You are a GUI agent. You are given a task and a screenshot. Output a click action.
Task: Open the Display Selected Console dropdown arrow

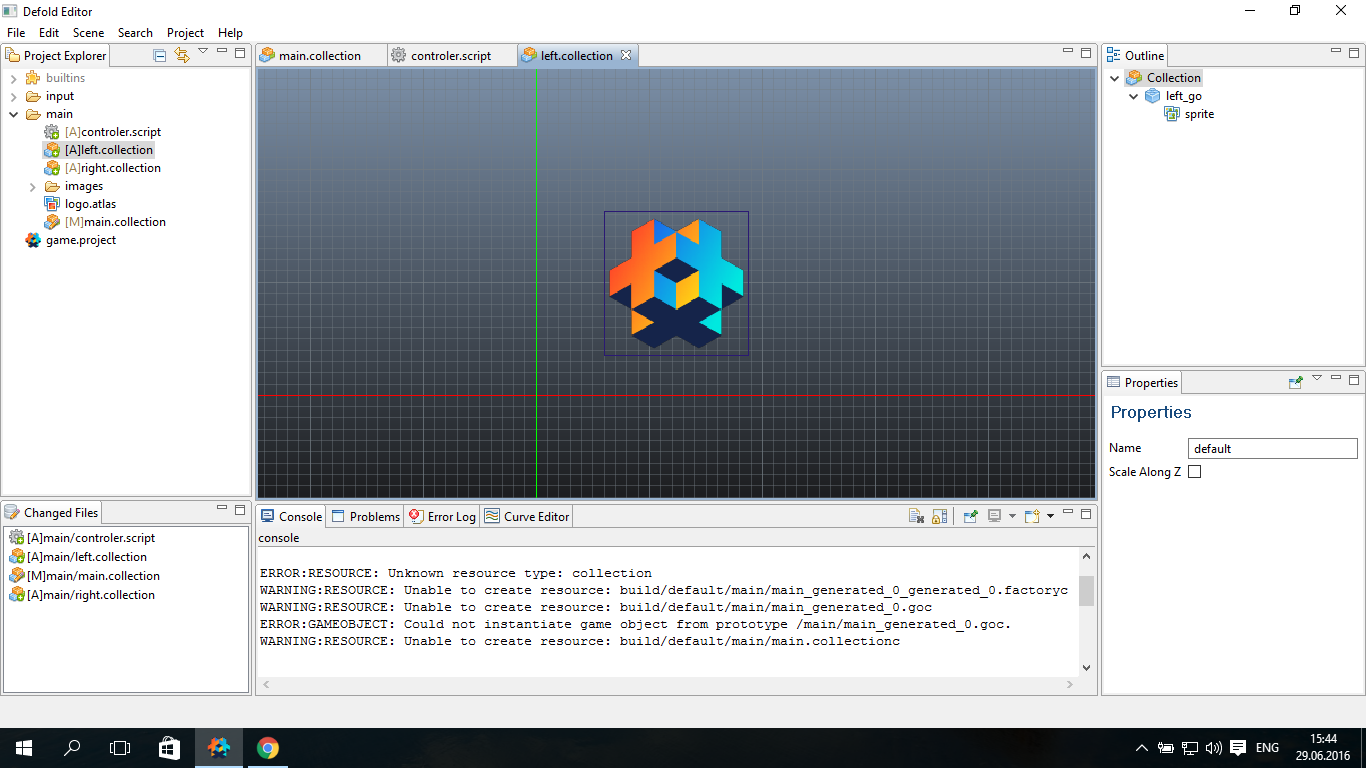1012,516
